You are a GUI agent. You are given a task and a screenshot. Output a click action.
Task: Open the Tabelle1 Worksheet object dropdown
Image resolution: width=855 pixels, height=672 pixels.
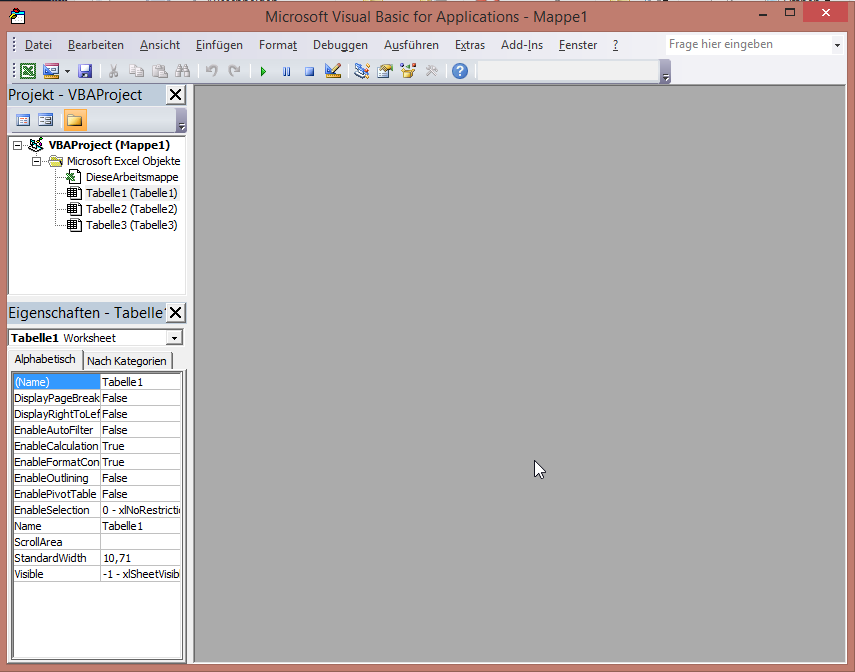click(174, 338)
